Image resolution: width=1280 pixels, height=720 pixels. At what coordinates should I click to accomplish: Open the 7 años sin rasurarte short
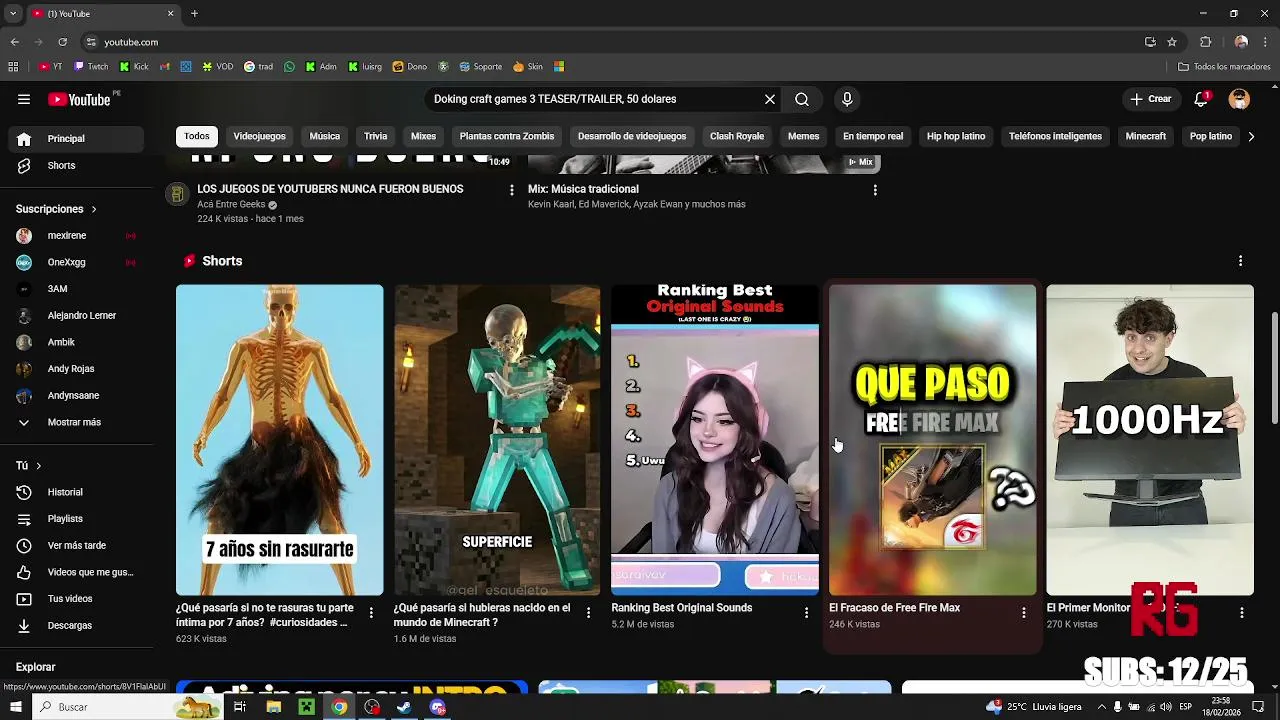coord(280,440)
